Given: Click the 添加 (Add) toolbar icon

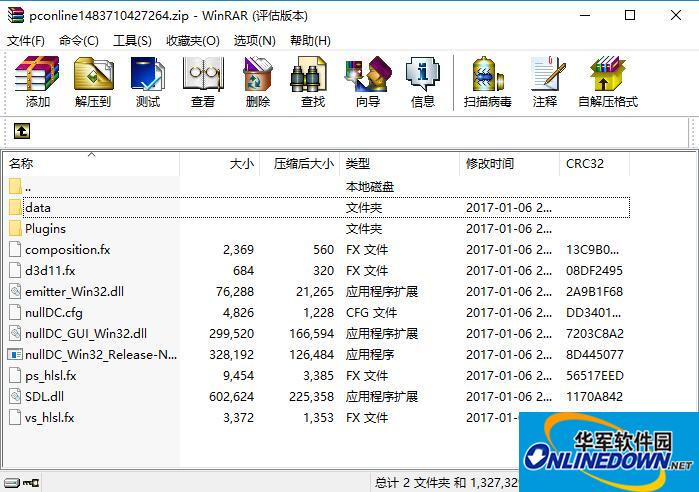Looking at the screenshot, I should (37, 81).
